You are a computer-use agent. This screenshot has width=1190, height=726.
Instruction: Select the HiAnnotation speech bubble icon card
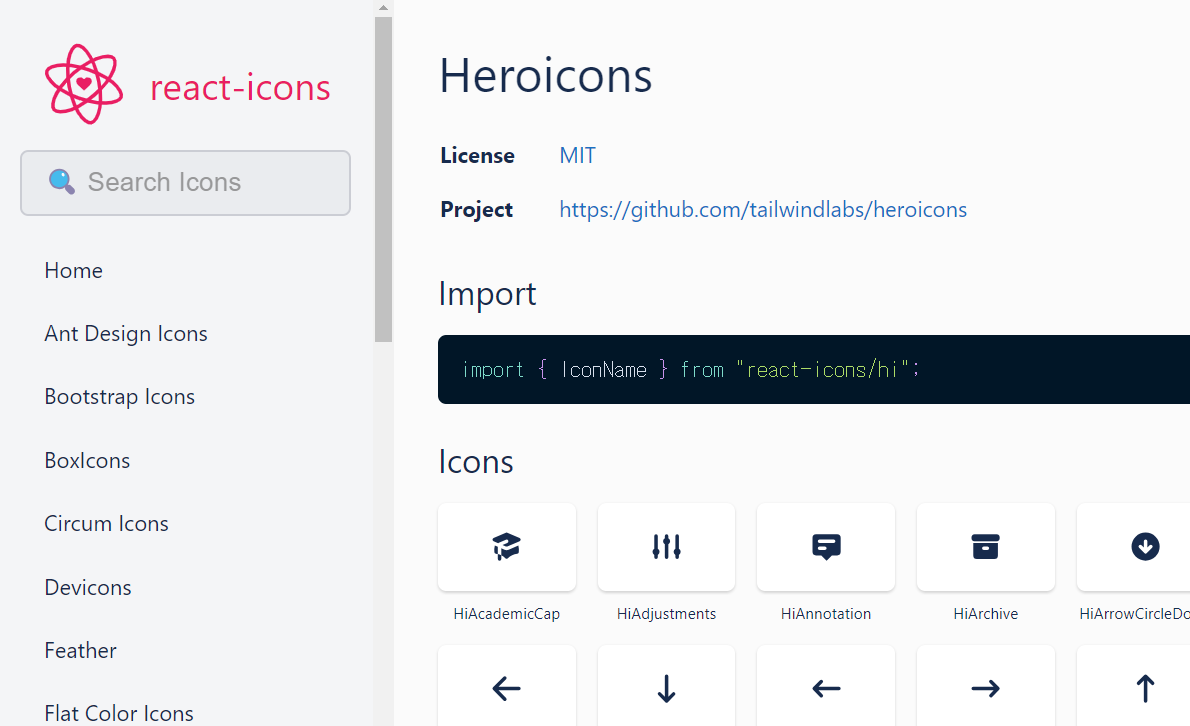pyautogui.click(x=826, y=547)
